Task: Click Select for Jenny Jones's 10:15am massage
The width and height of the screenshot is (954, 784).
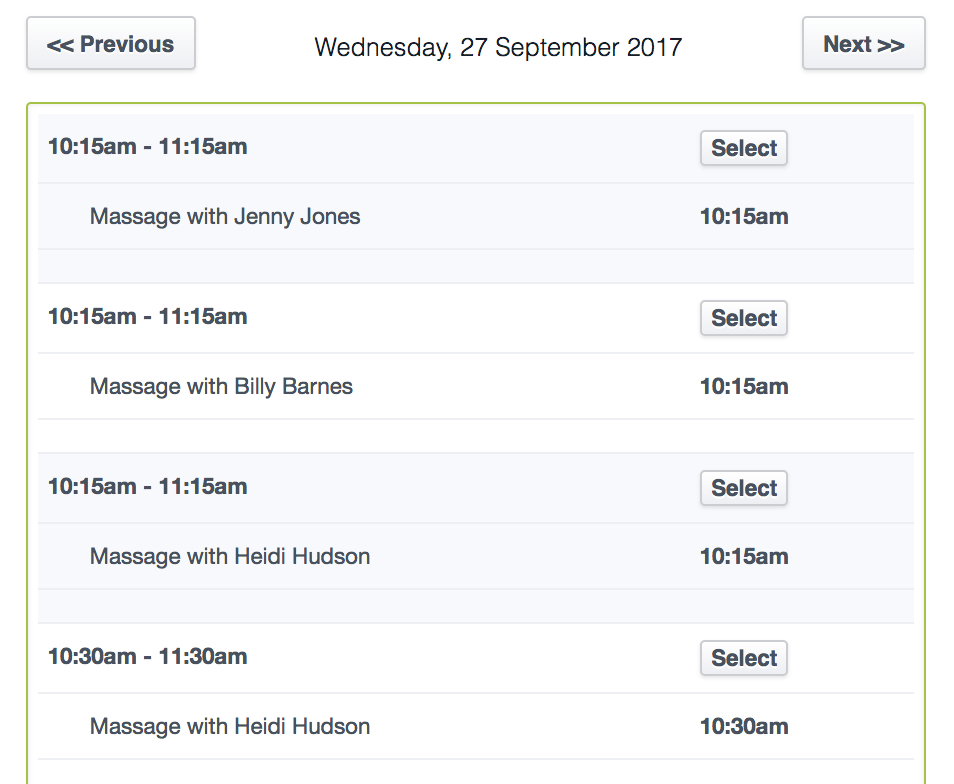Action: point(743,147)
